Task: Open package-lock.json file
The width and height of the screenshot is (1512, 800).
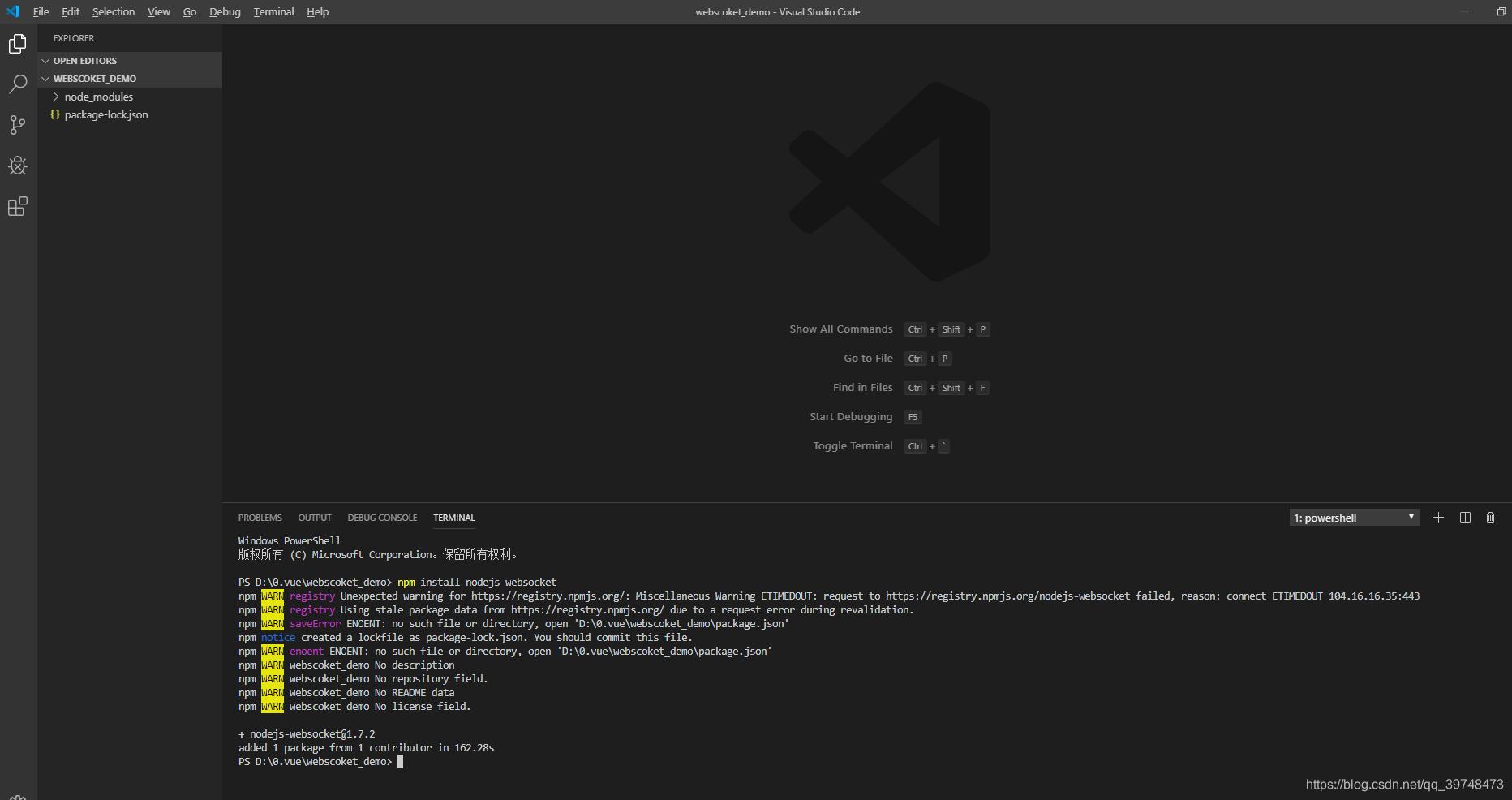Action: [x=130, y=114]
